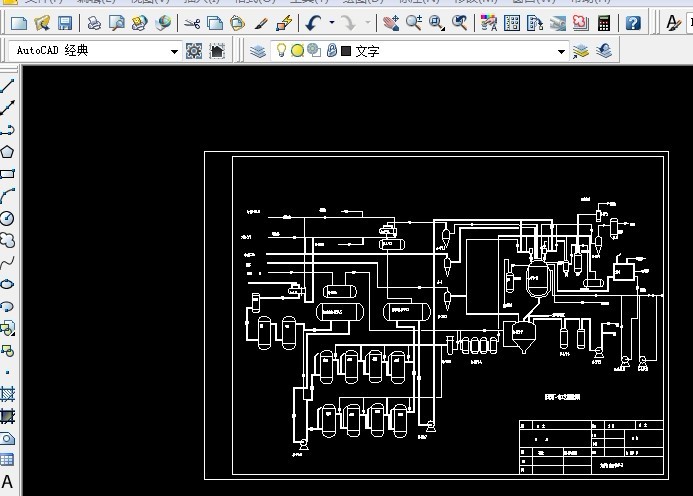Open the QuickCalc calculator
Screen dimensions: 693x496
(x=605, y=22)
